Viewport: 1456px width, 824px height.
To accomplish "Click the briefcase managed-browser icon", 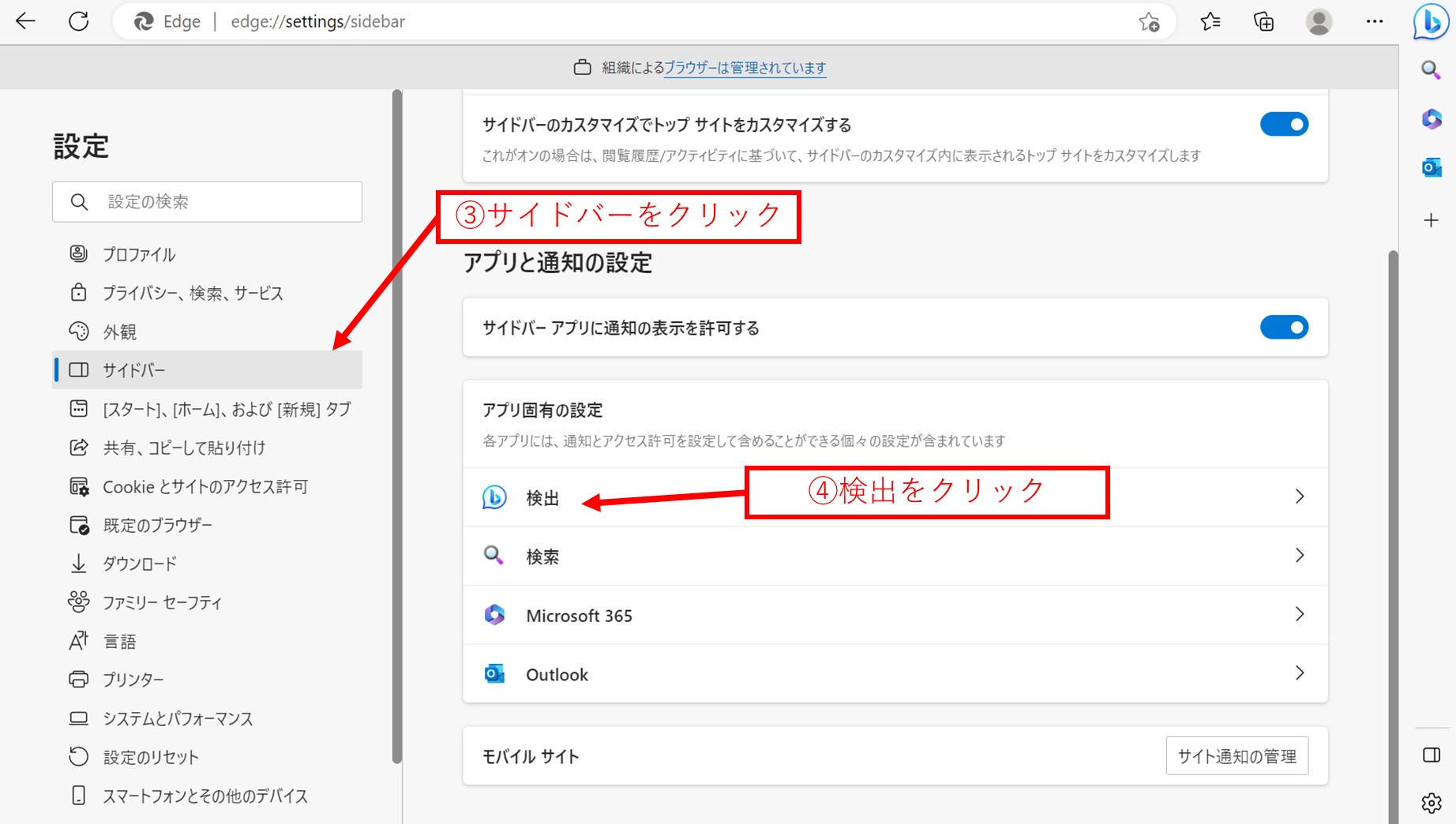I will pos(582,68).
